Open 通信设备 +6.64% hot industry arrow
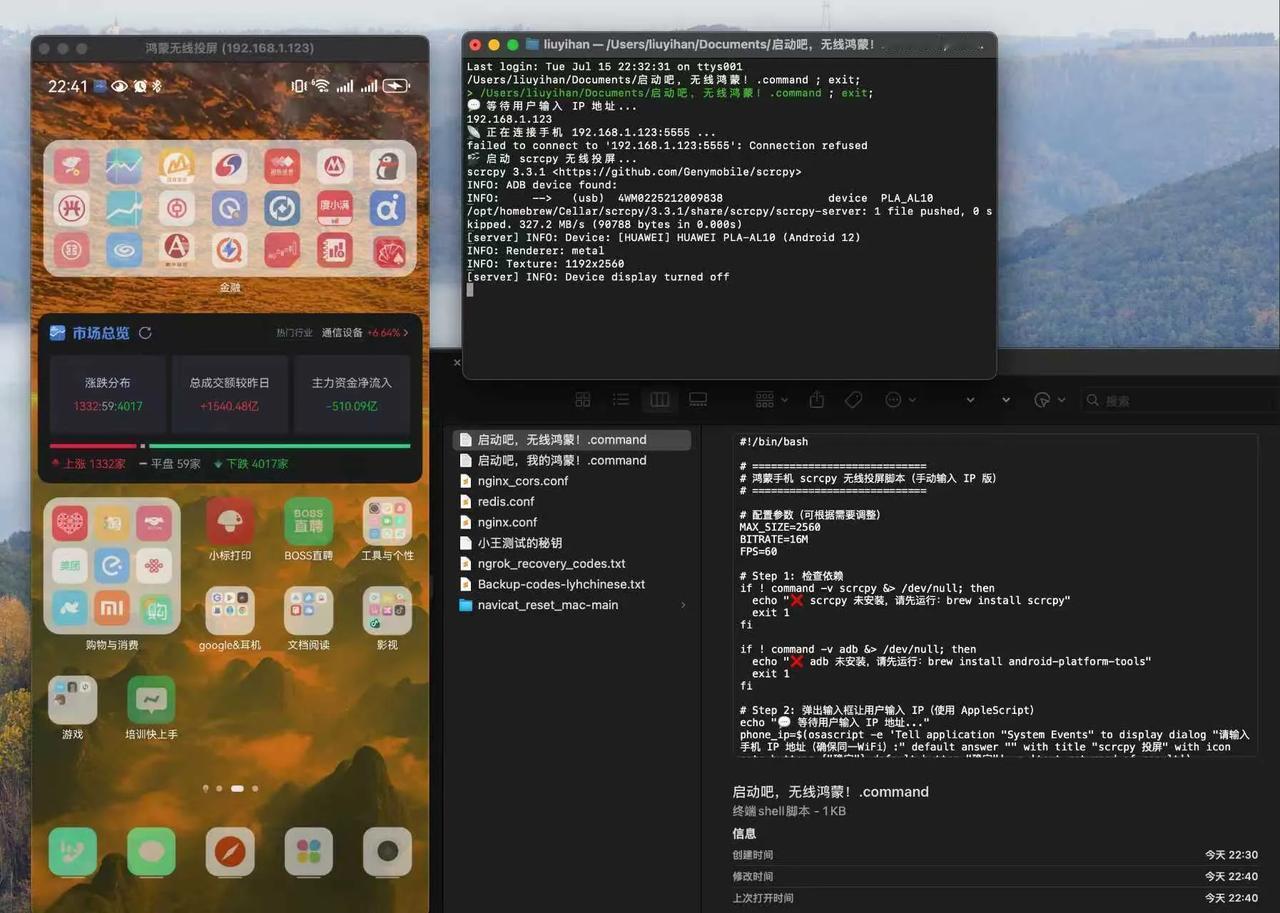1280x913 pixels. point(405,333)
